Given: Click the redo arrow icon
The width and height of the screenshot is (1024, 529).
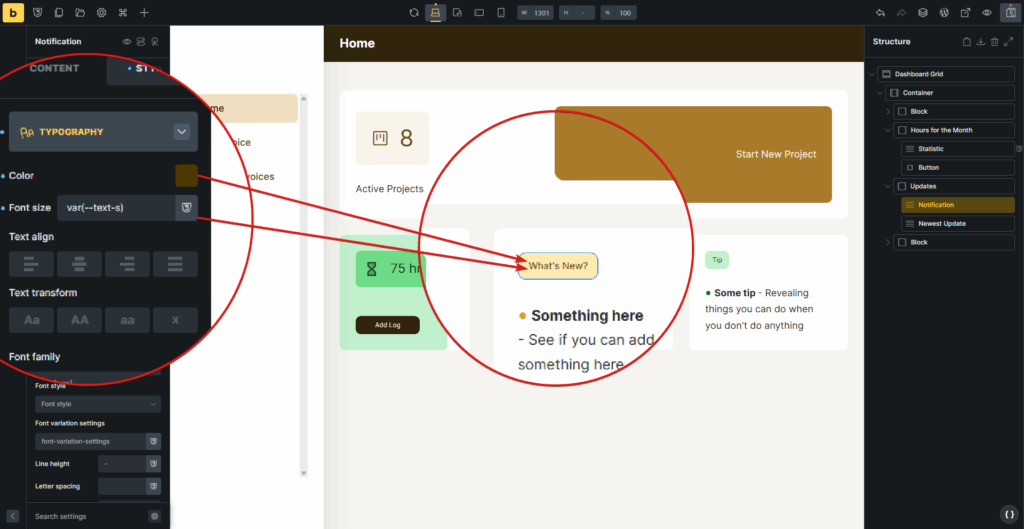Looking at the screenshot, I should (901, 12).
